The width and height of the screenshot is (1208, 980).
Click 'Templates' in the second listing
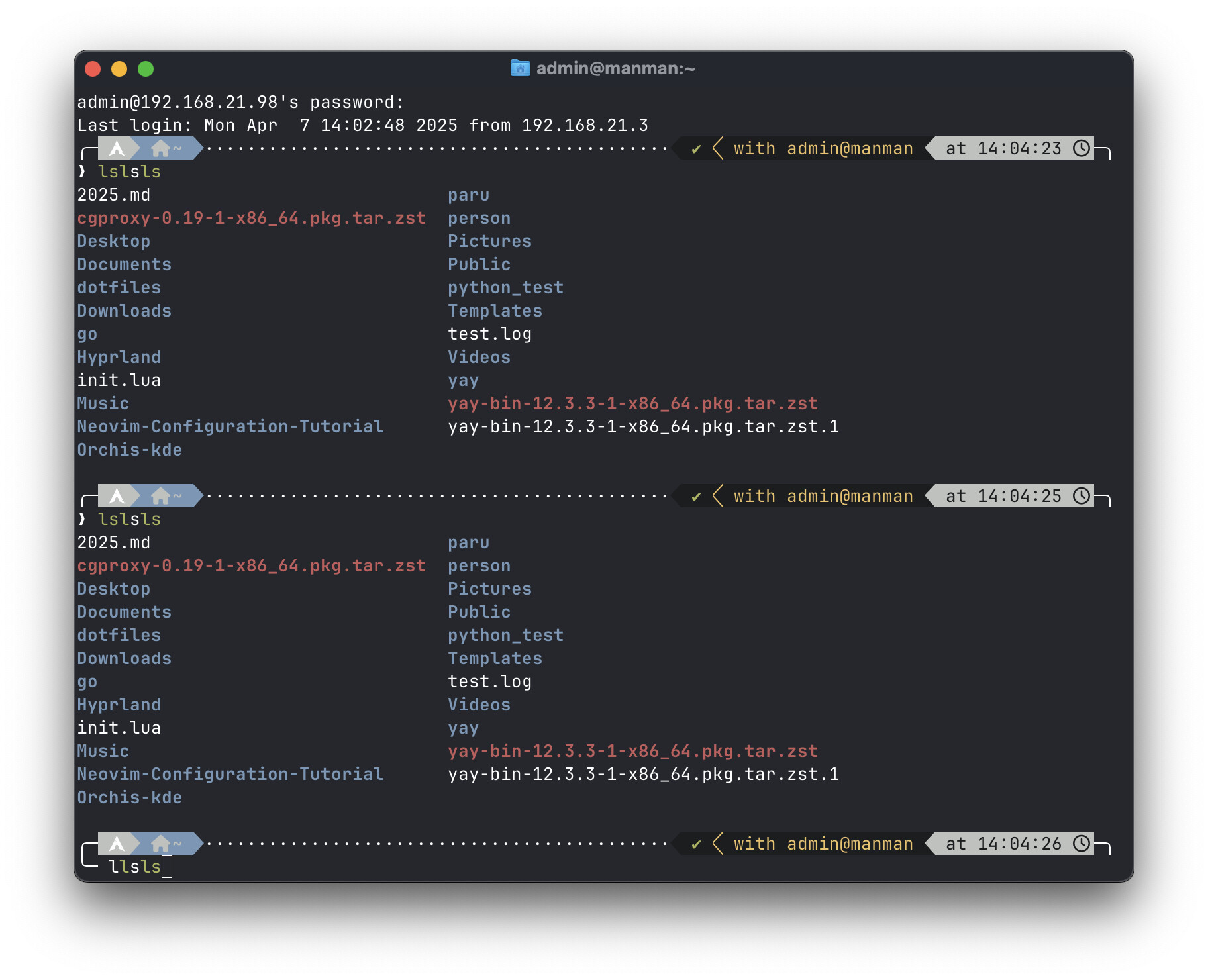[x=495, y=658]
